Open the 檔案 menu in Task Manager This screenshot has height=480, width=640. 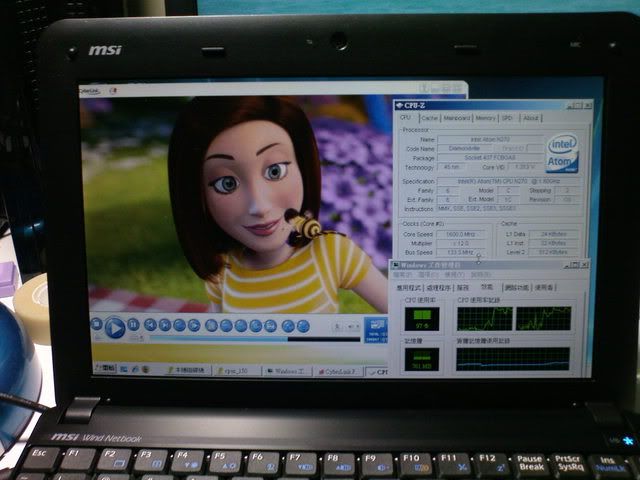coord(403,275)
